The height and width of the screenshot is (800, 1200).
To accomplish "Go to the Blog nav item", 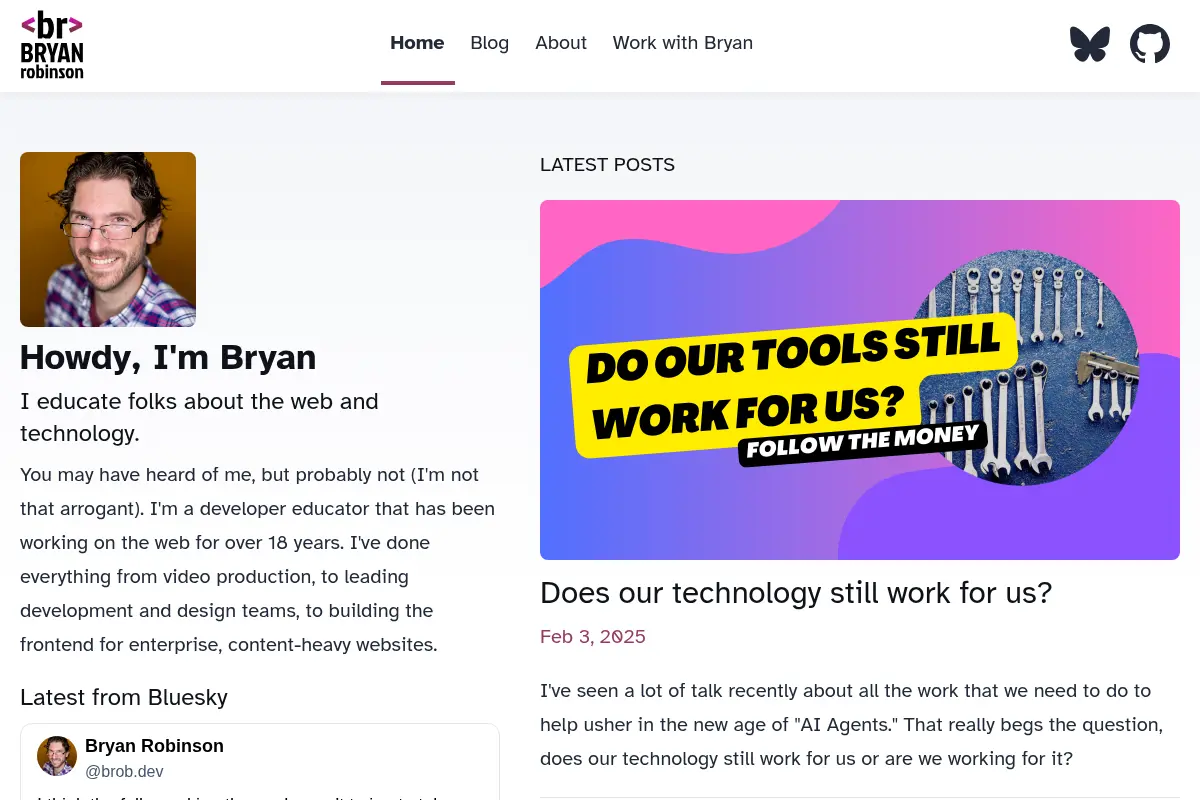I will 490,43.
